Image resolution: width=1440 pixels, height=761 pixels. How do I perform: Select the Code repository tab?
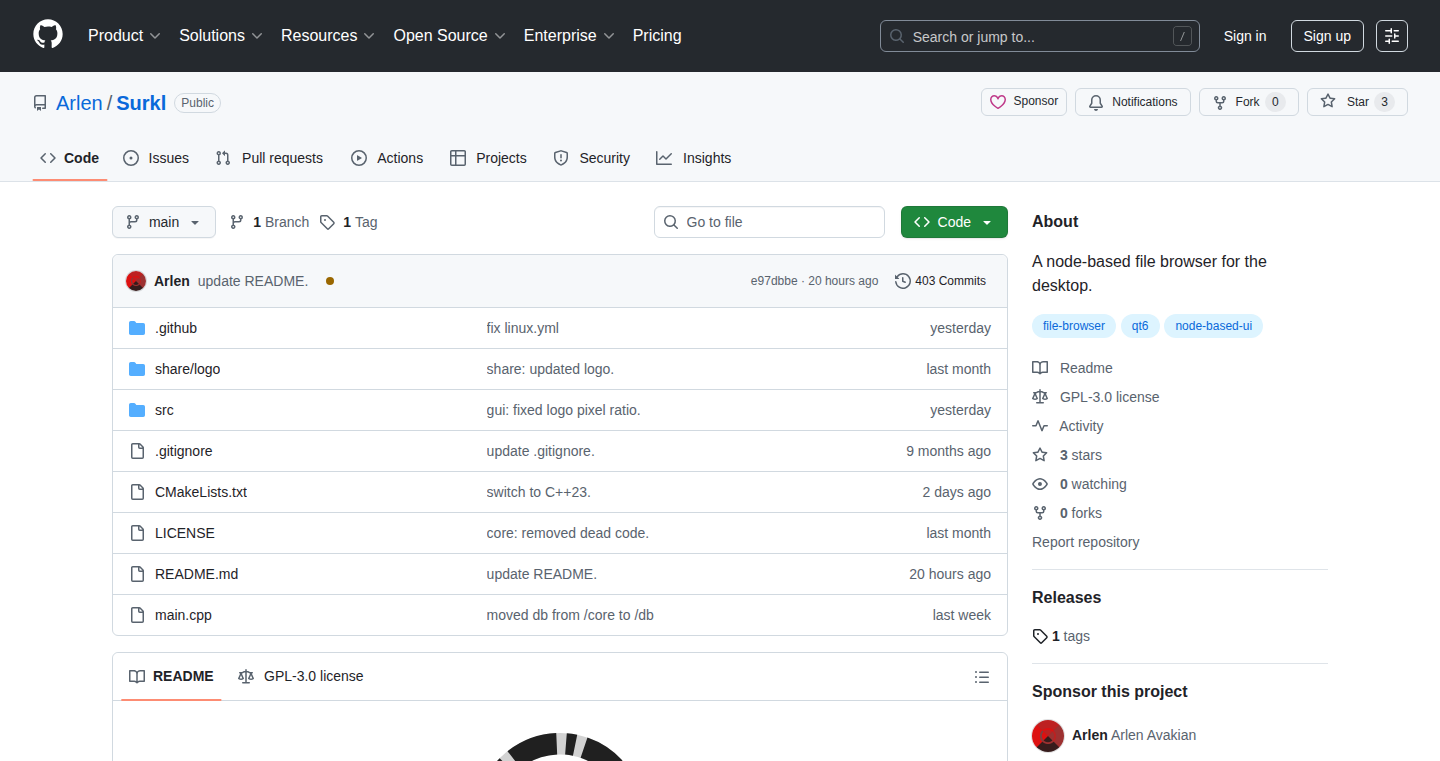coord(70,158)
